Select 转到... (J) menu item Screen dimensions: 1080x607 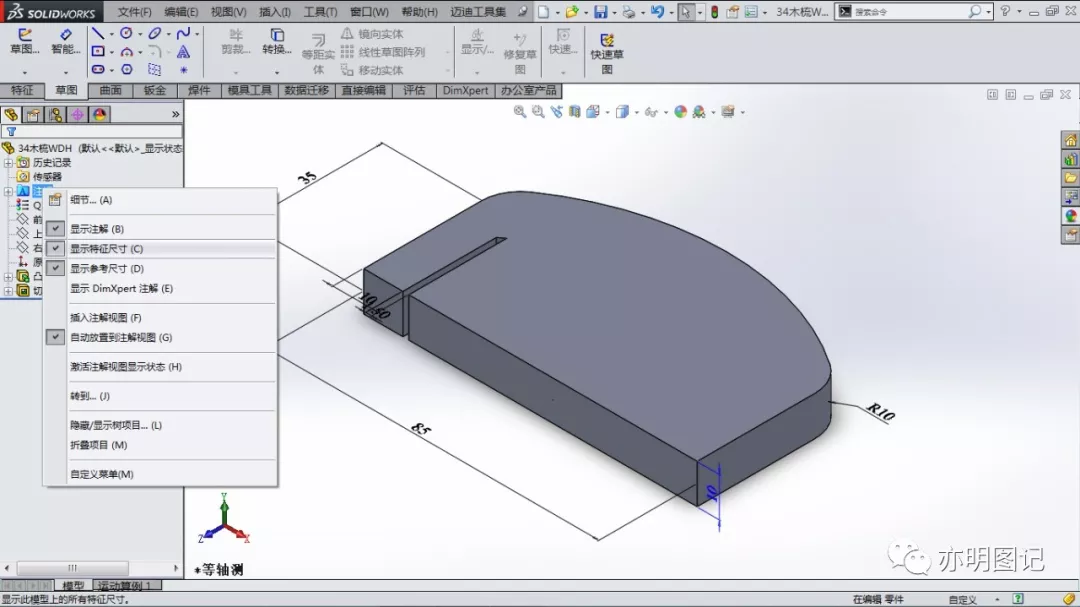tap(90, 395)
